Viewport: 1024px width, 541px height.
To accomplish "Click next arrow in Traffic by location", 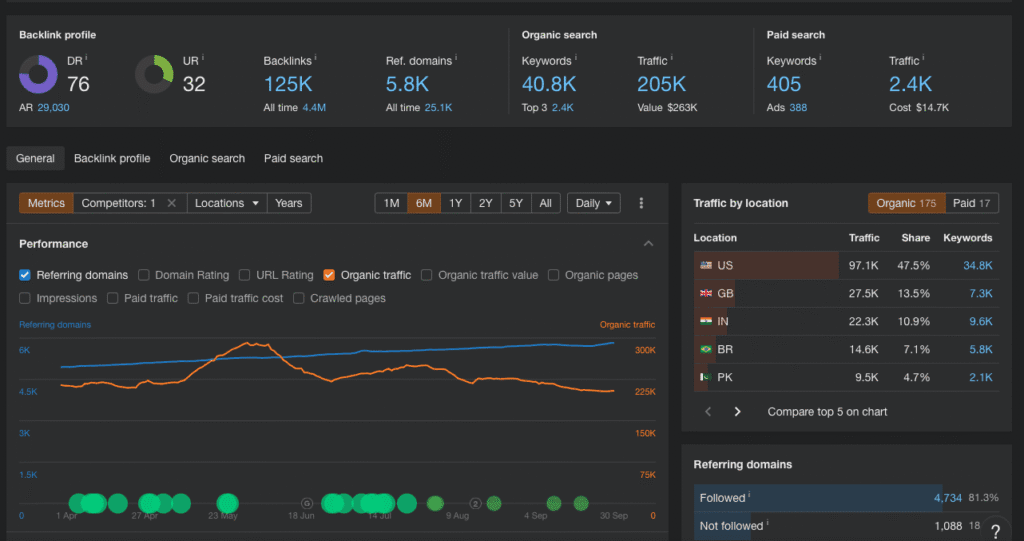I will click(x=738, y=411).
